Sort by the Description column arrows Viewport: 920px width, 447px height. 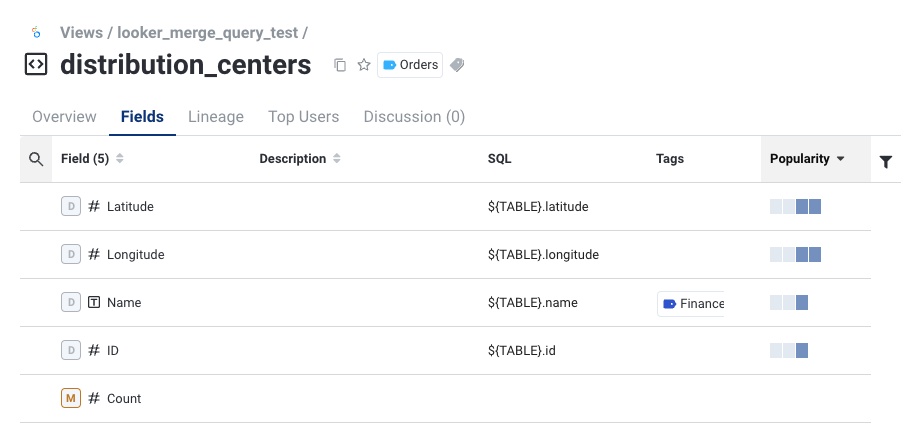(x=337, y=159)
